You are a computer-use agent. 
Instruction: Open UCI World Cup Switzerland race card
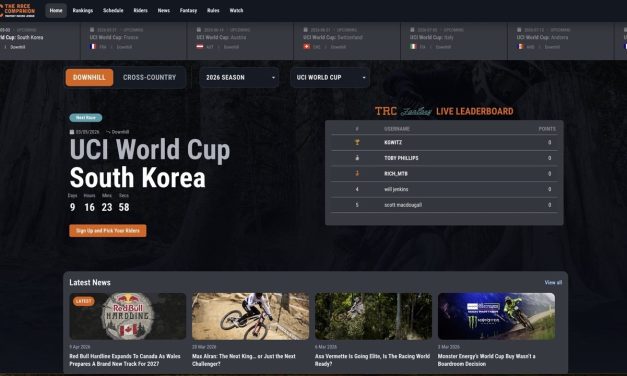[347, 40]
